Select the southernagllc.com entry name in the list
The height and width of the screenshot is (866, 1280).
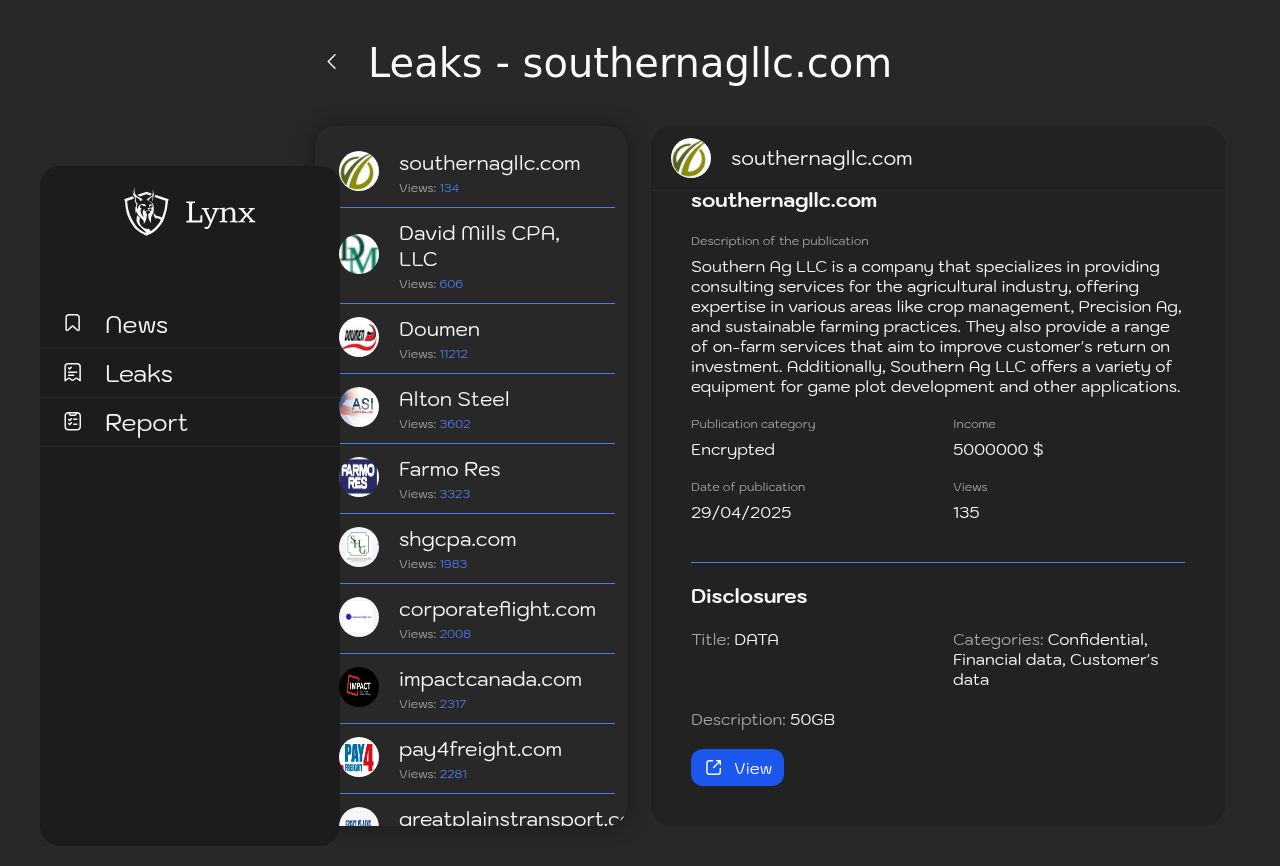click(x=489, y=163)
